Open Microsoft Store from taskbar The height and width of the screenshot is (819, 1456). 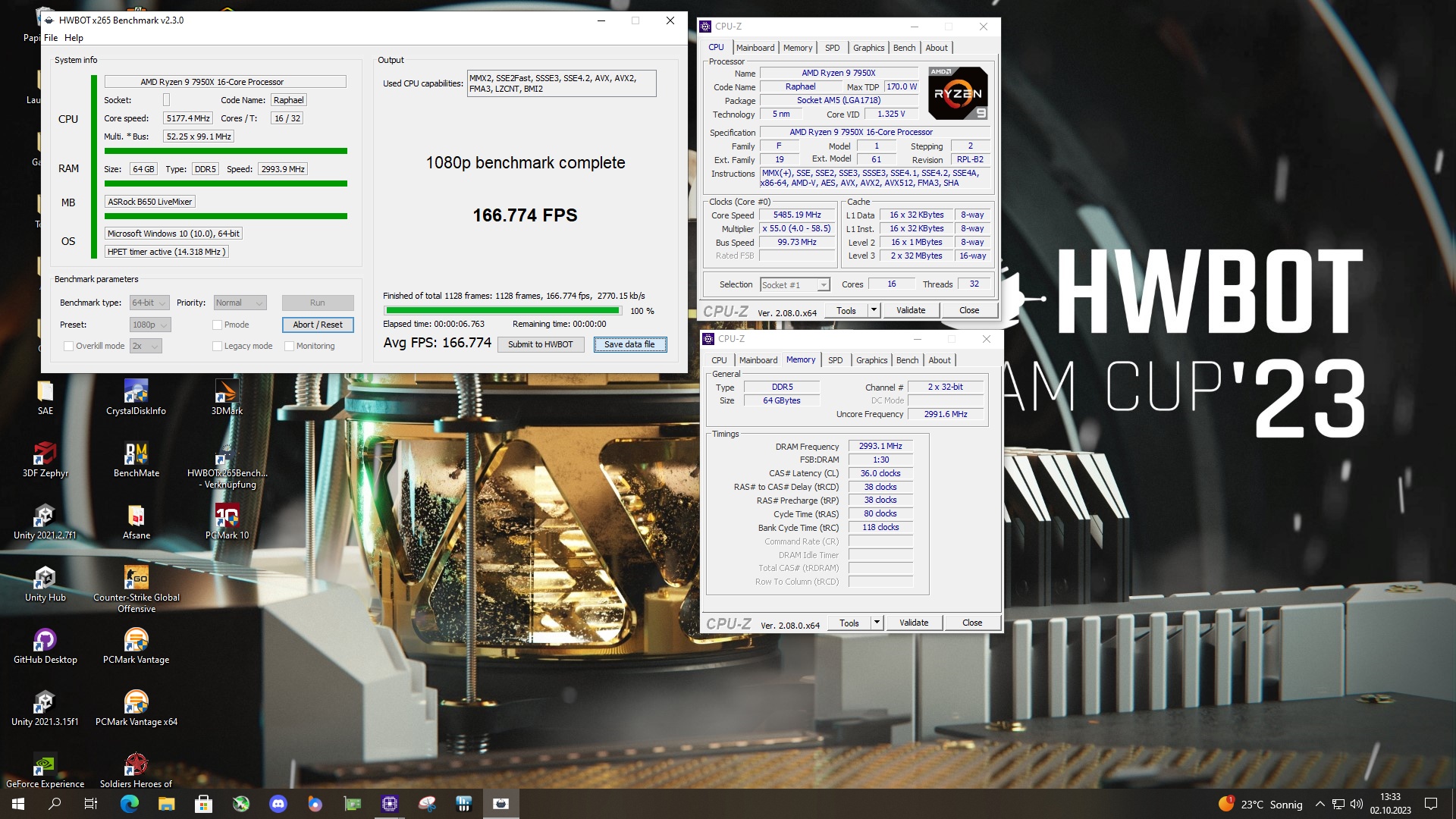[204, 804]
